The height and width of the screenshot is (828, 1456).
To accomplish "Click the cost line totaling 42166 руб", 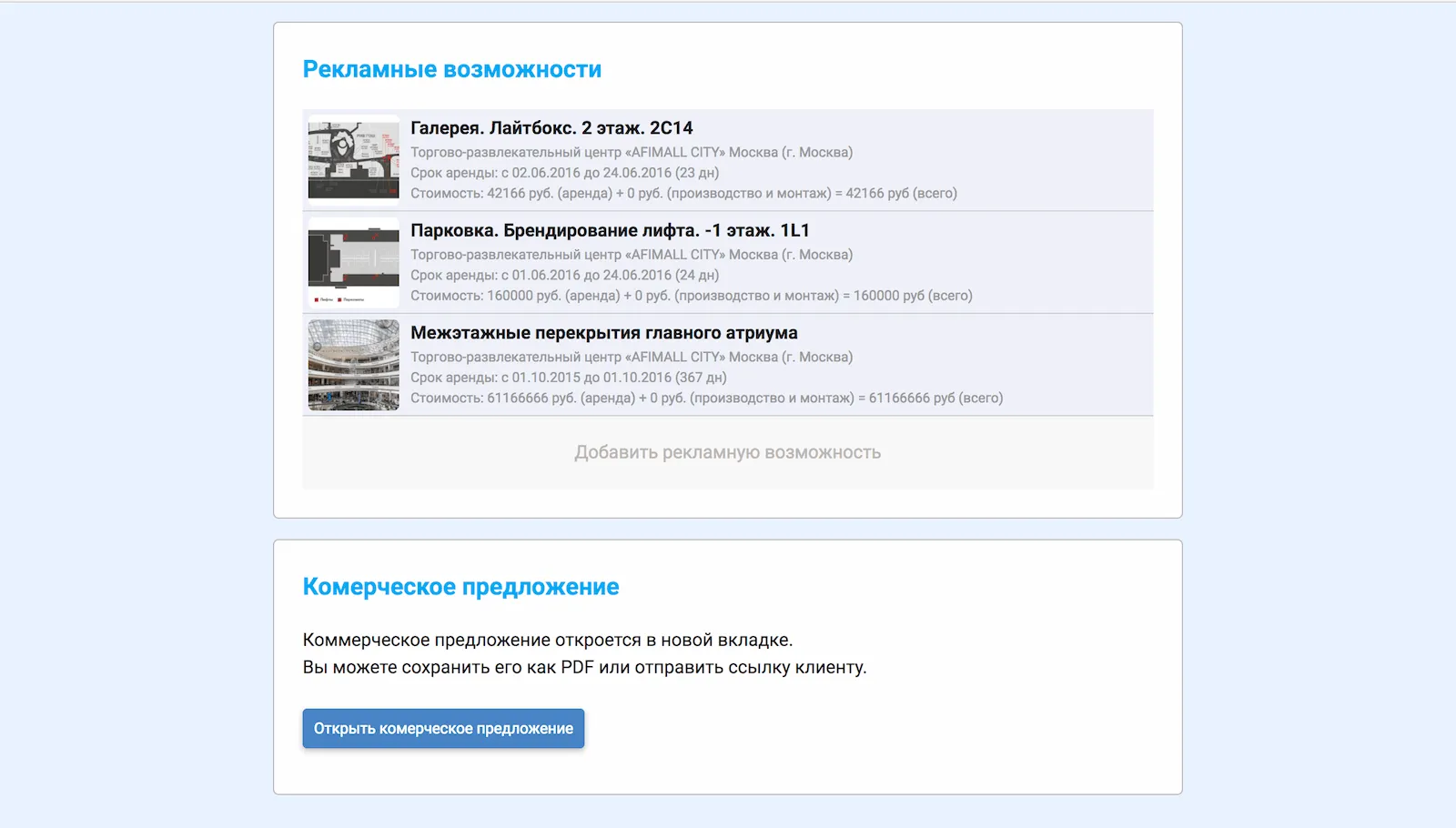I will click(683, 193).
